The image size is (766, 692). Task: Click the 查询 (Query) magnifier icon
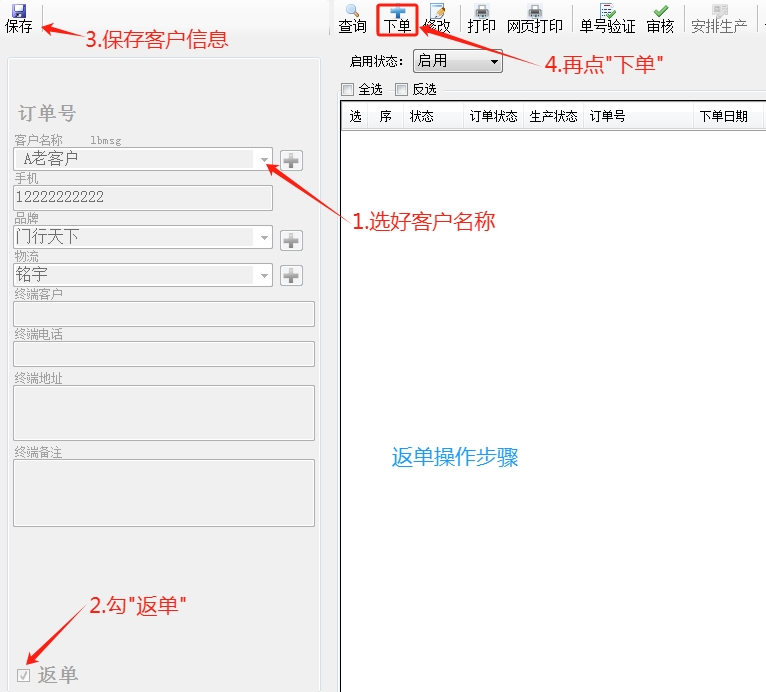click(352, 18)
